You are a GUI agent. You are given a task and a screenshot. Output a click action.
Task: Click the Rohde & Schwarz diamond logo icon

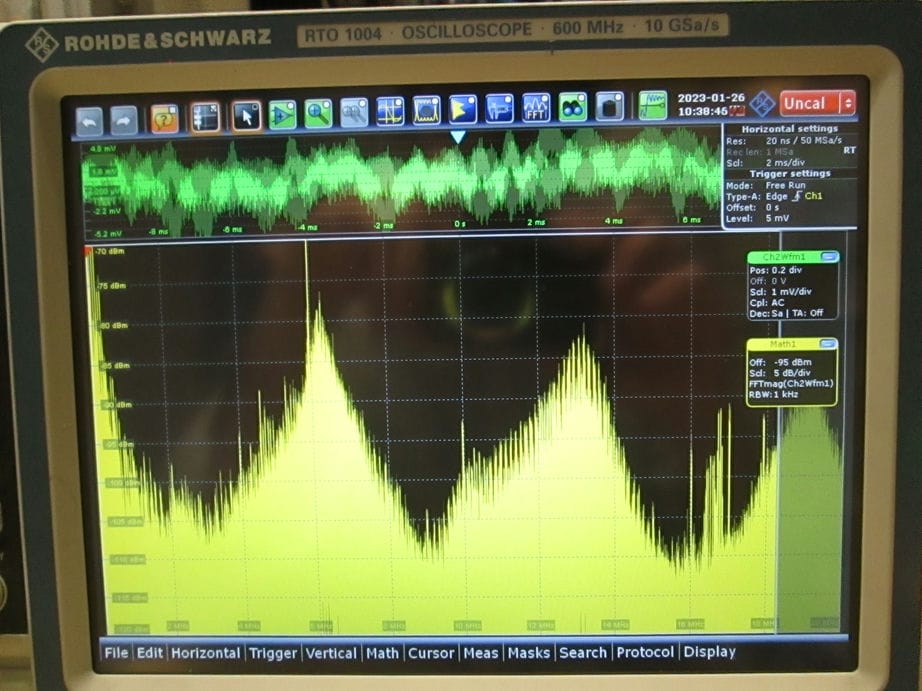pyautogui.click(x=763, y=104)
